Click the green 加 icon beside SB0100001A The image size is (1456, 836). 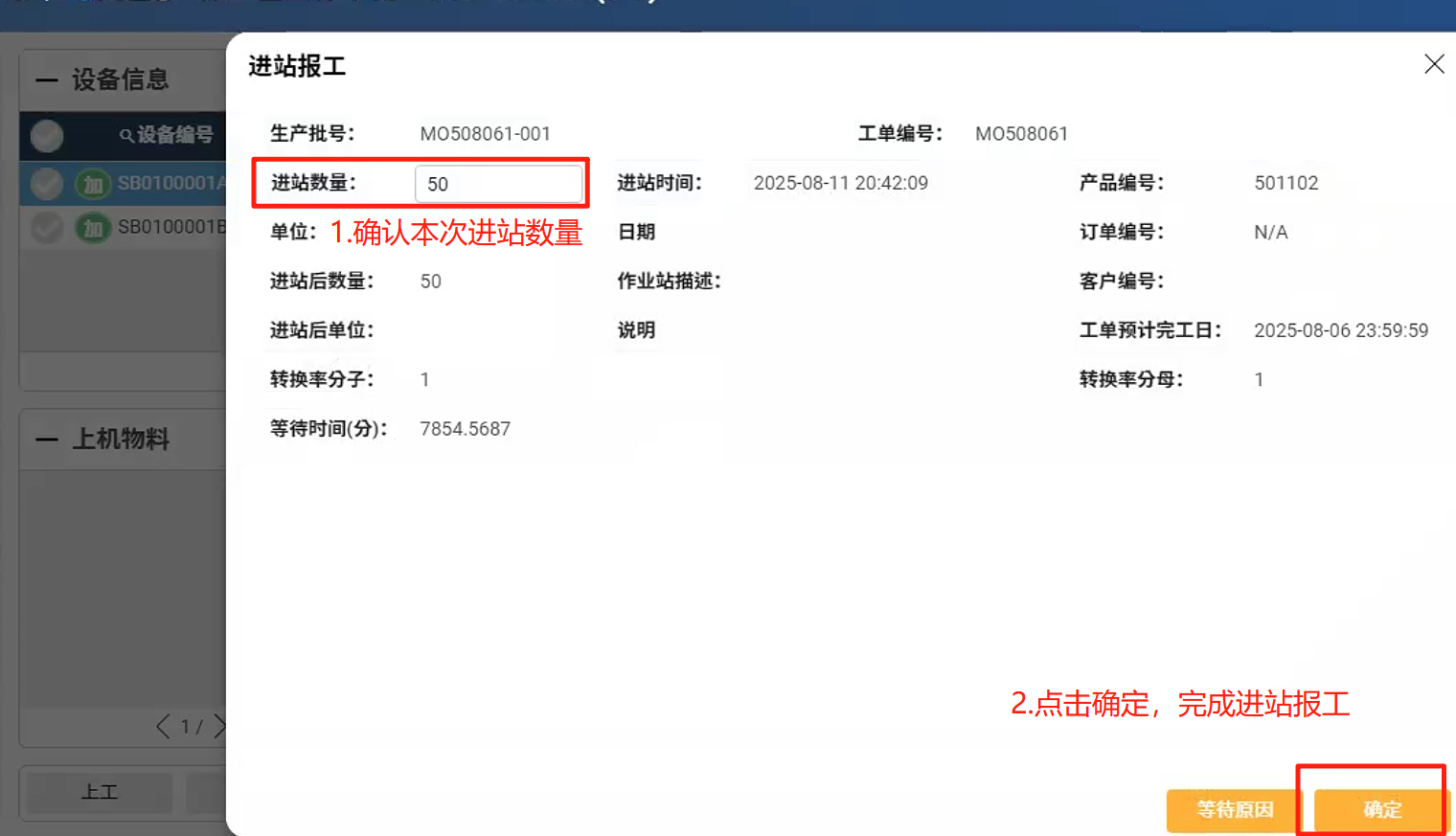[93, 184]
